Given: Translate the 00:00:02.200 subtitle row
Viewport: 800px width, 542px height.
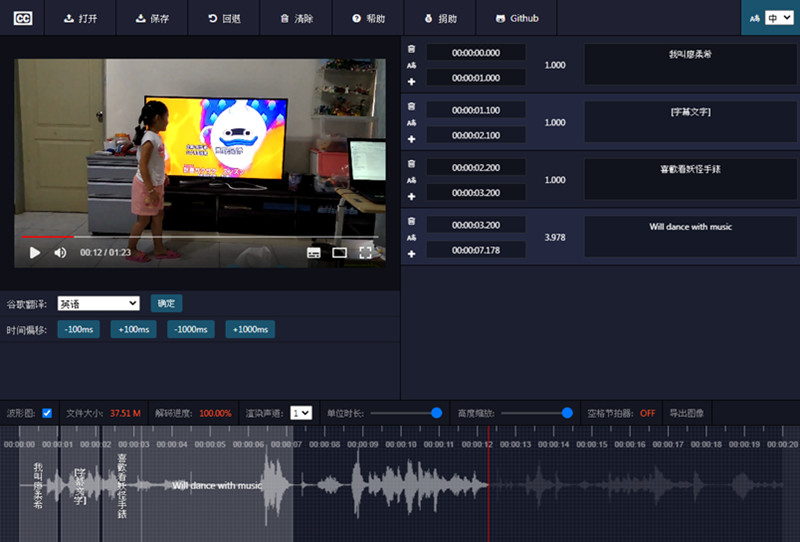Looking at the screenshot, I should tap(411, 180).
